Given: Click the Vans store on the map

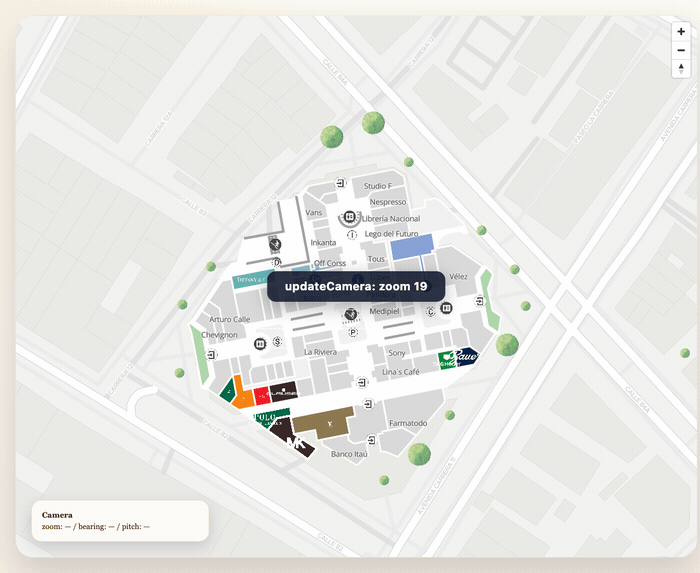Looking at the screenshot, I should click(x=314, y=212).
